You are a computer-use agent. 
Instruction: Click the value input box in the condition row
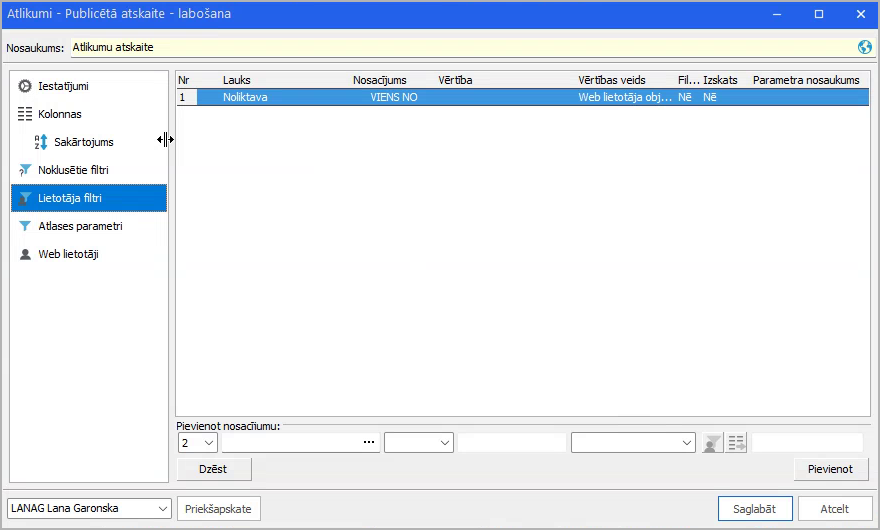(x=512, y=443)
